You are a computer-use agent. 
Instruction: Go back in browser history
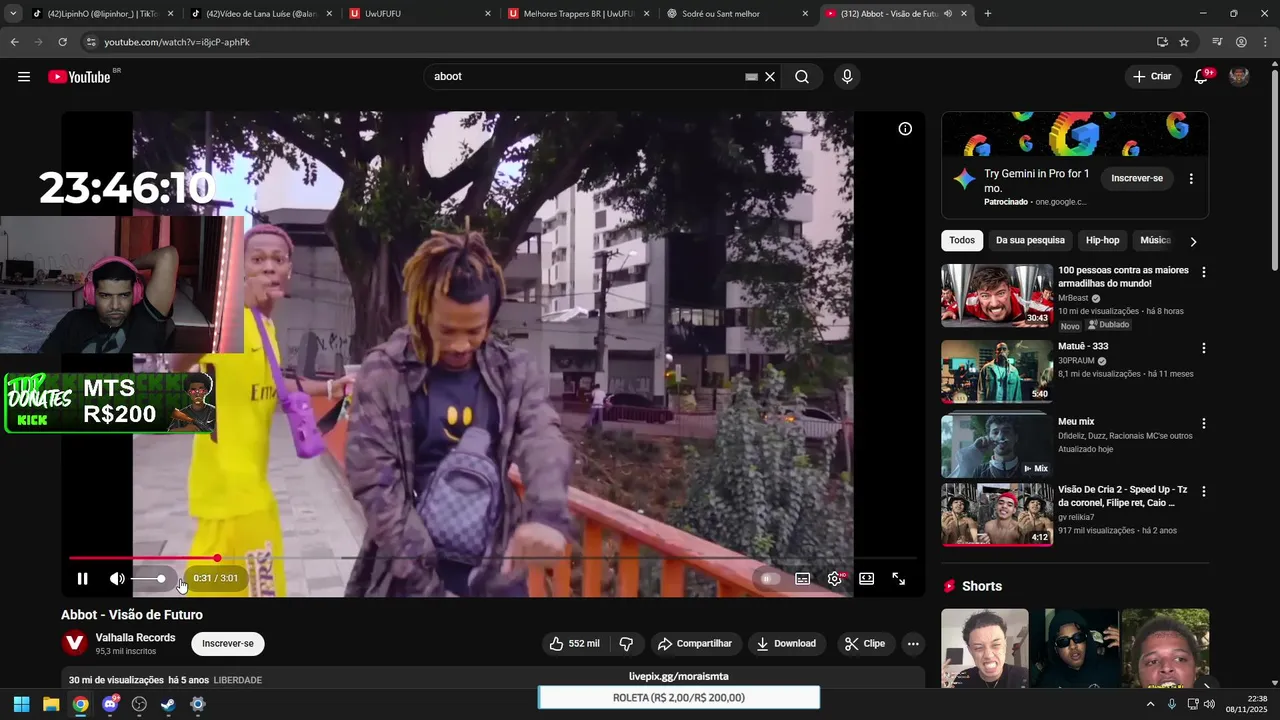coord(14,42)
